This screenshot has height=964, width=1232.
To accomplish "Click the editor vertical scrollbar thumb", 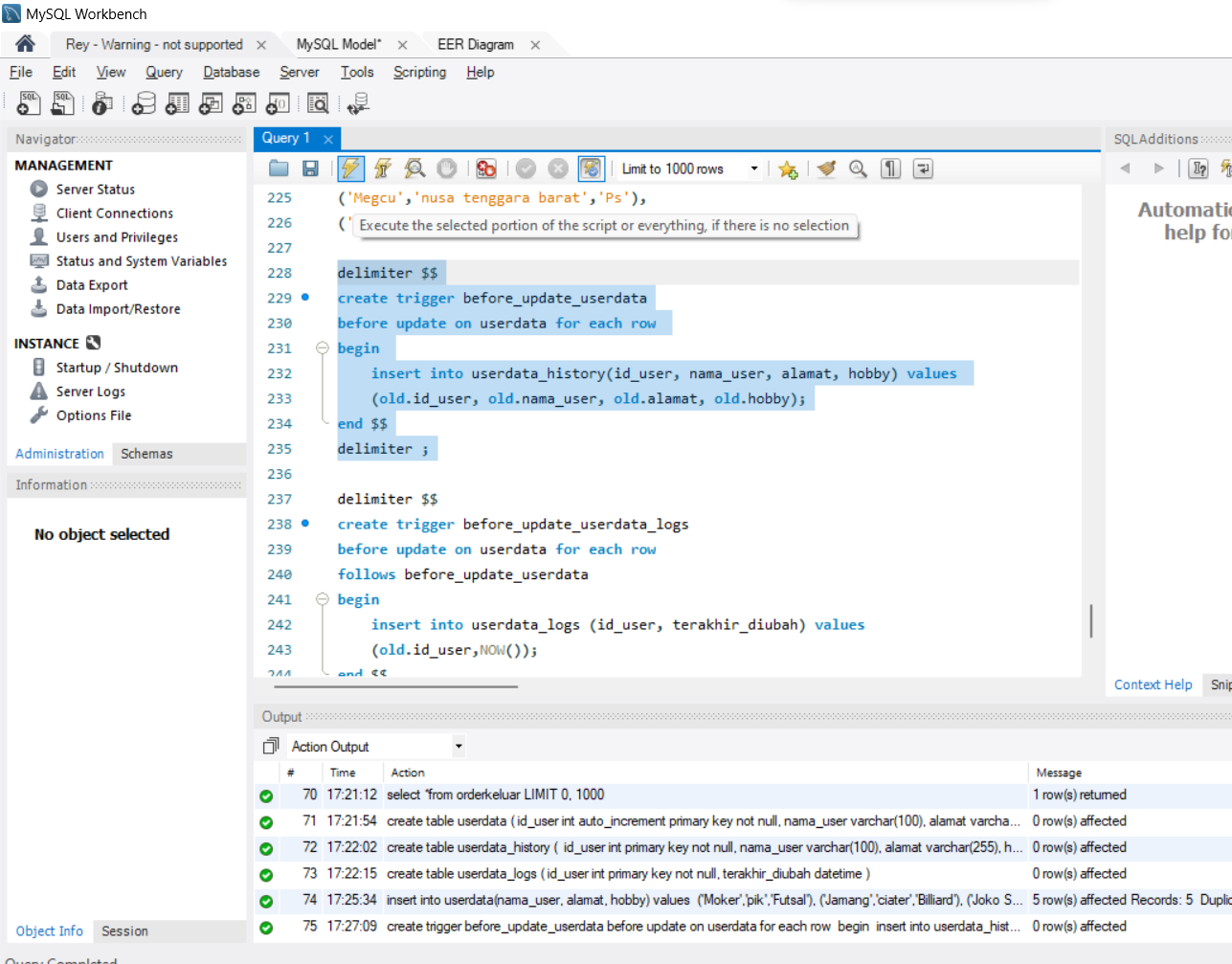I will pyautogui.click(x=1090, y=620).
